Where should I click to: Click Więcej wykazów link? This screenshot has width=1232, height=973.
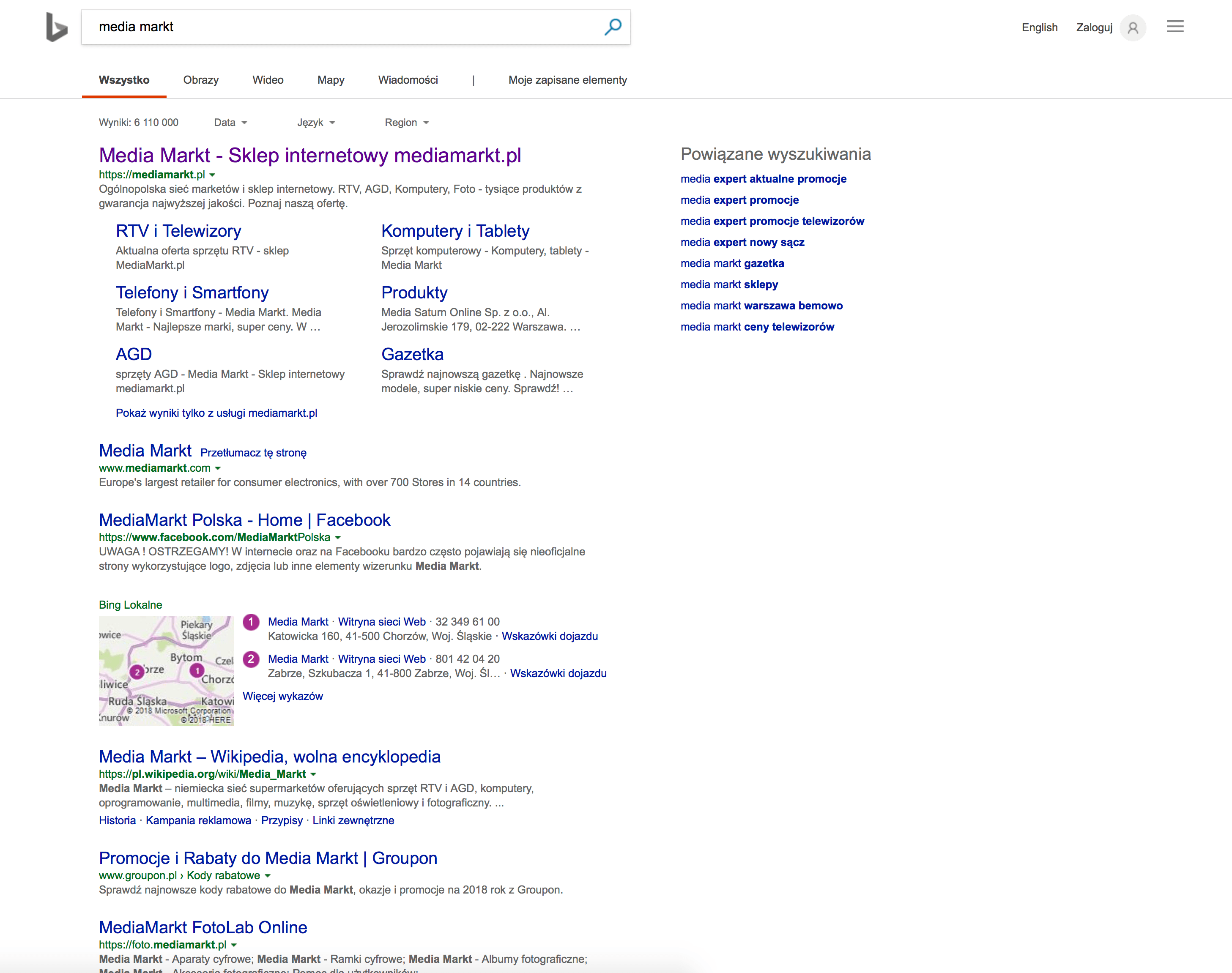[x=283, y=696]
